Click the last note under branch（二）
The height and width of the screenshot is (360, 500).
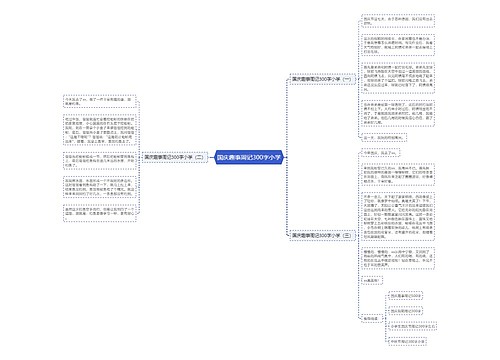pos(100,213)
